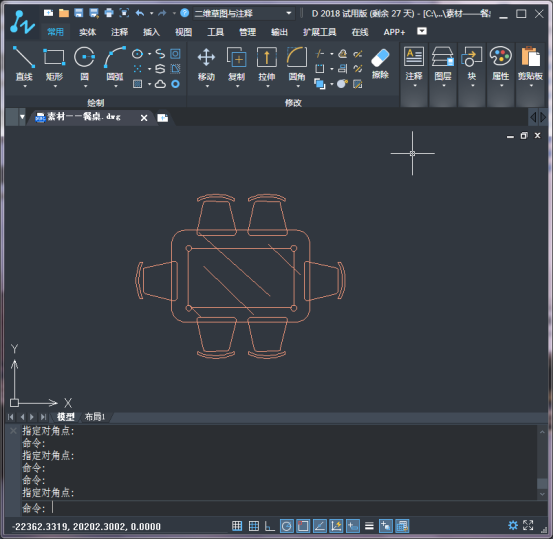554x540 pixels.
Task: Open the Layers (图层) panel icon
Action: (443, 57)
